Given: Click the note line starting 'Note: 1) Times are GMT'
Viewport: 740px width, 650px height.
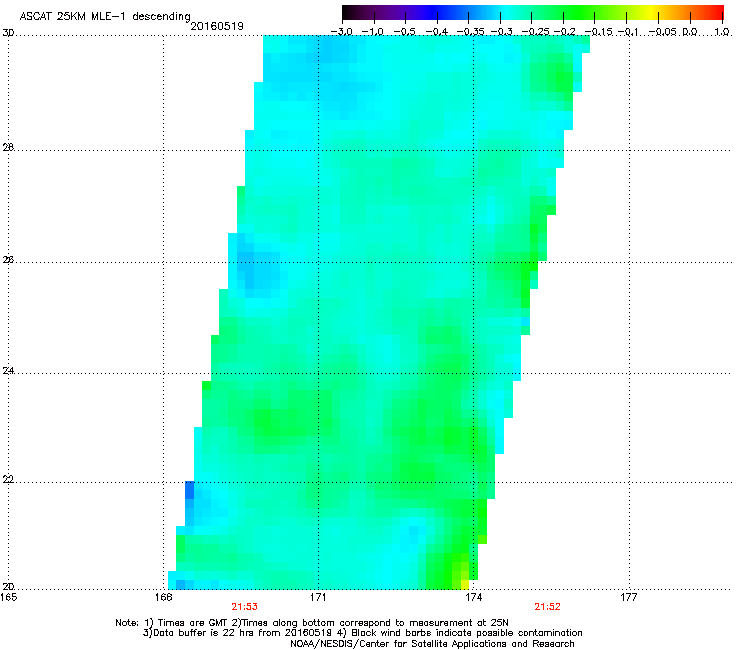Looking at the screenshot, I should pyautogui.click(x=312, y=623).
